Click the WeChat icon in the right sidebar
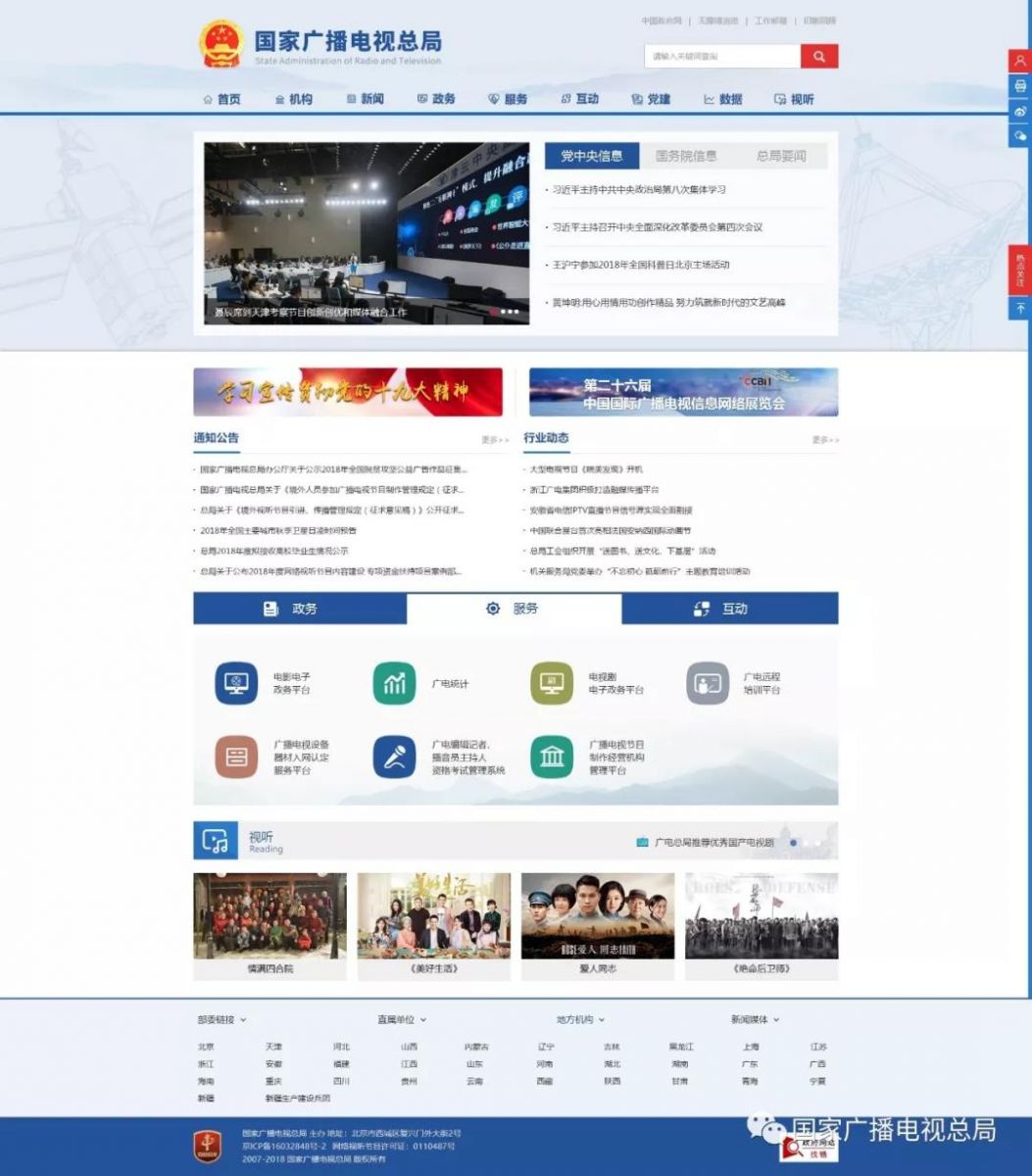Image resolution: width=1032 pixels, height=1176 pixels. 1020,136
